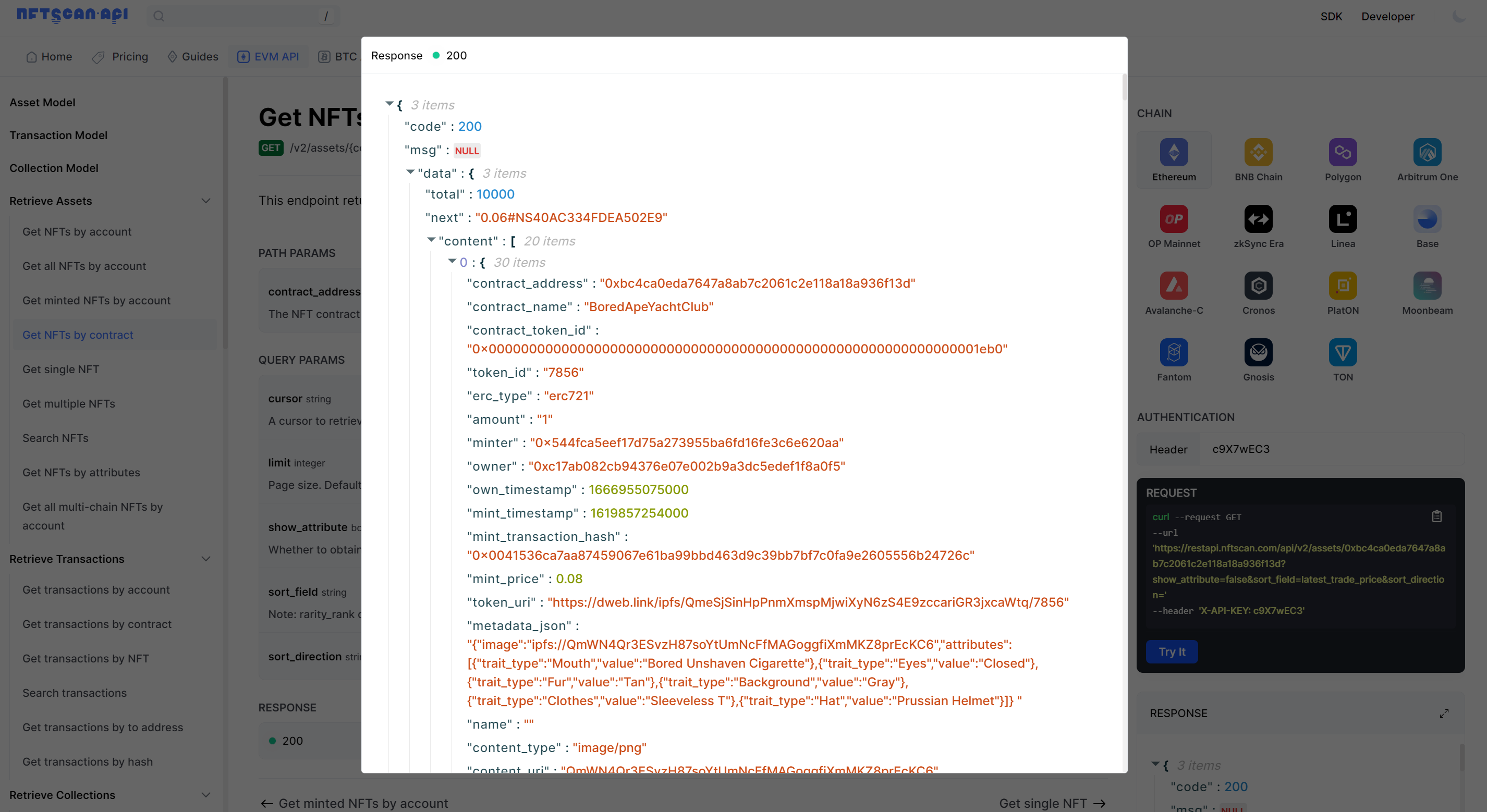Select the OP Mainnet chain icon
1487x812 pixels.
pos(1174,219)
